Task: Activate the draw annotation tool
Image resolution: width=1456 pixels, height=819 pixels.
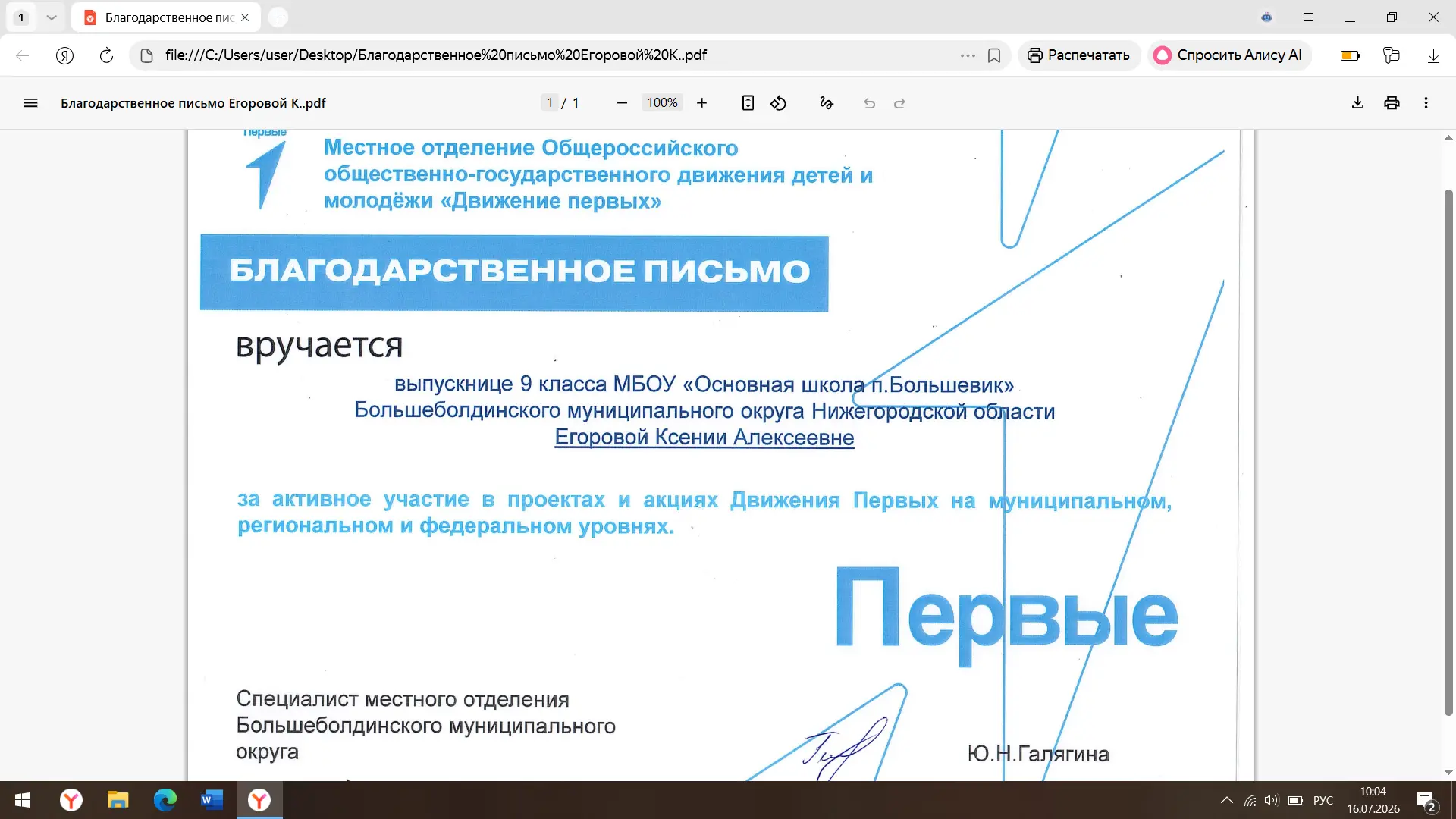Action: 827,103
